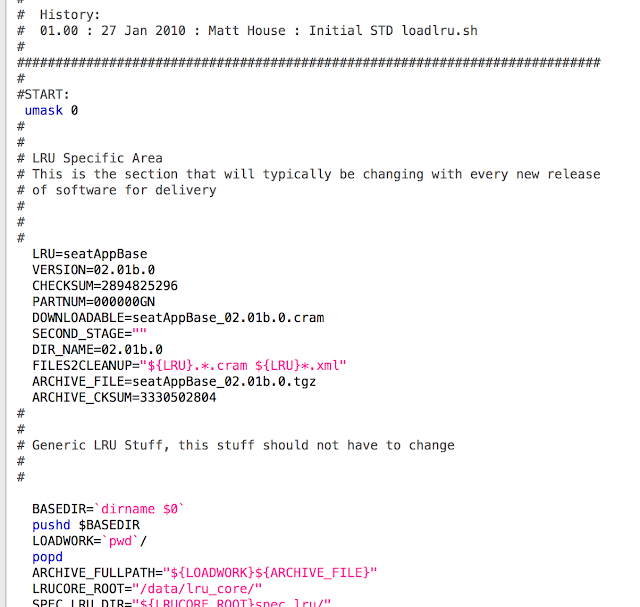Click the PARTNUM=000000GN line
The width and height of the screenshot is (640, 607).
(93, 302)
